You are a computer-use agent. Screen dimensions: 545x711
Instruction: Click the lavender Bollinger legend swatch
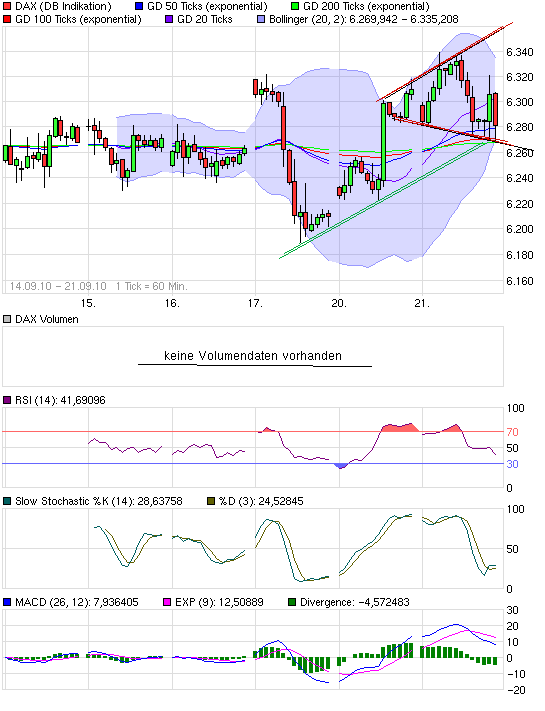tap(261, 19)
